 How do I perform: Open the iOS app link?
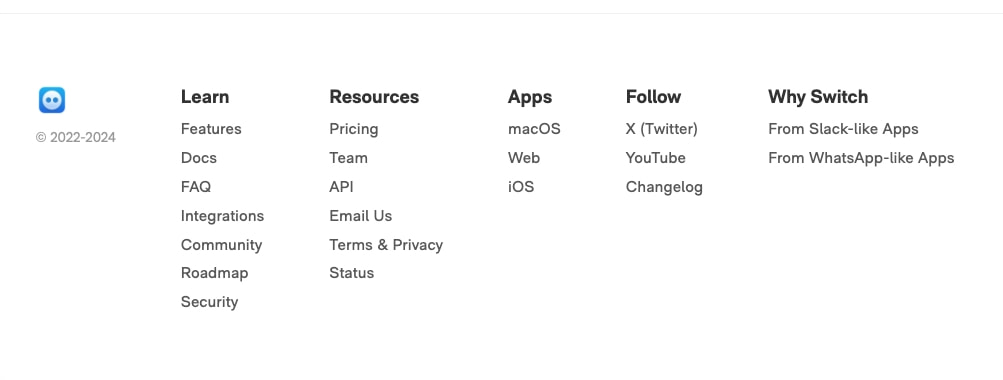pyautogui.click(x=521, y=187)
